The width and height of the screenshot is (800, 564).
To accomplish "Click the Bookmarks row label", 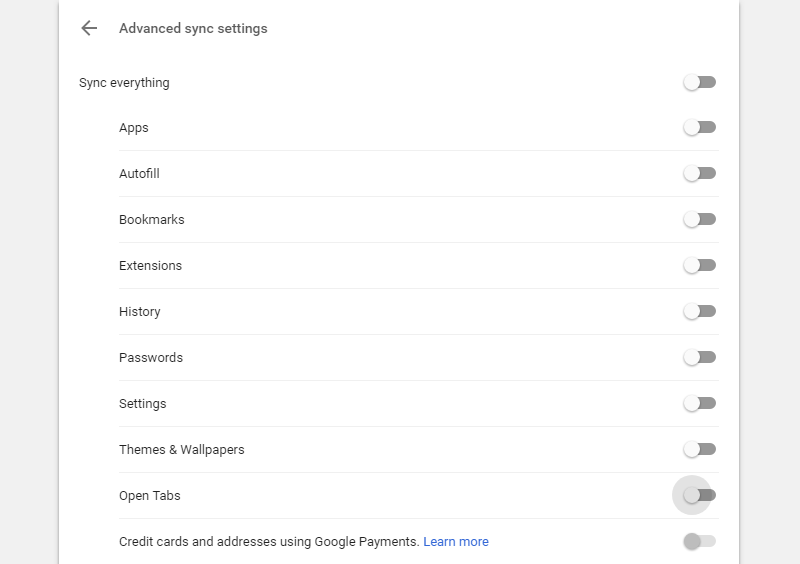I will [x=151, y=220].
